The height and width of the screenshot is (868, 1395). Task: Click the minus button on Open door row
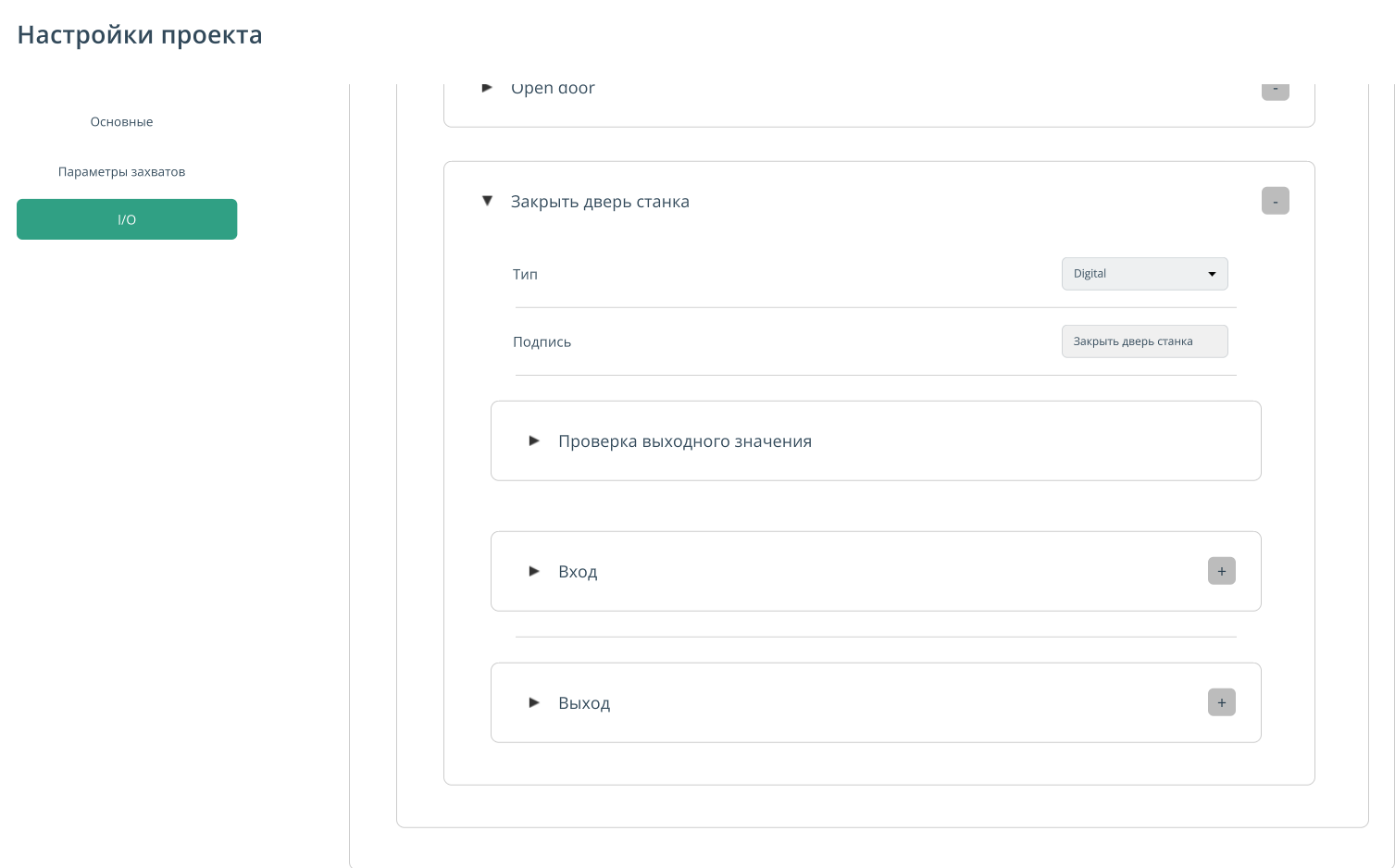1275,91
